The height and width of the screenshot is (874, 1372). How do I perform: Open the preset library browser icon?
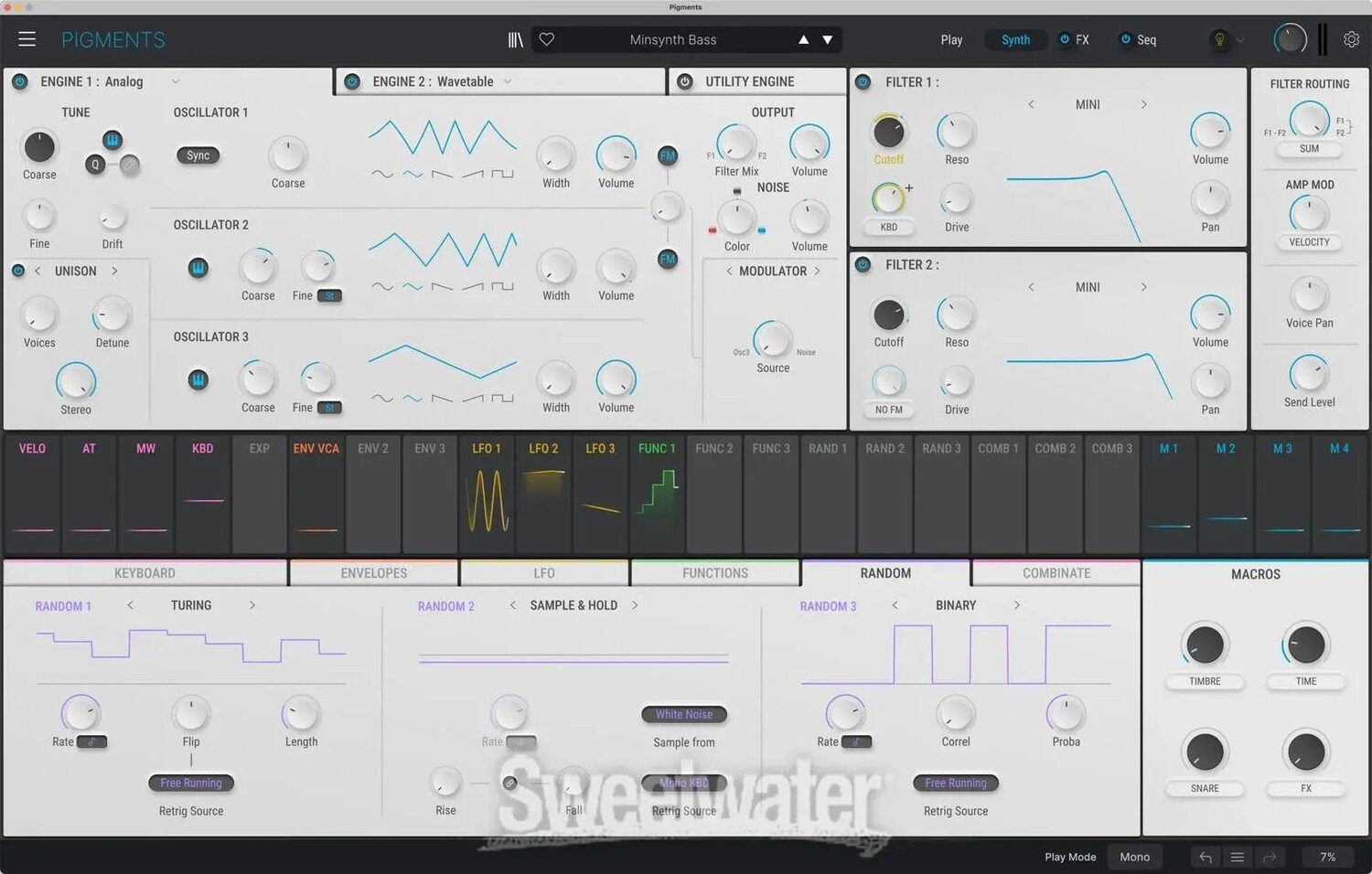[516, 39]
